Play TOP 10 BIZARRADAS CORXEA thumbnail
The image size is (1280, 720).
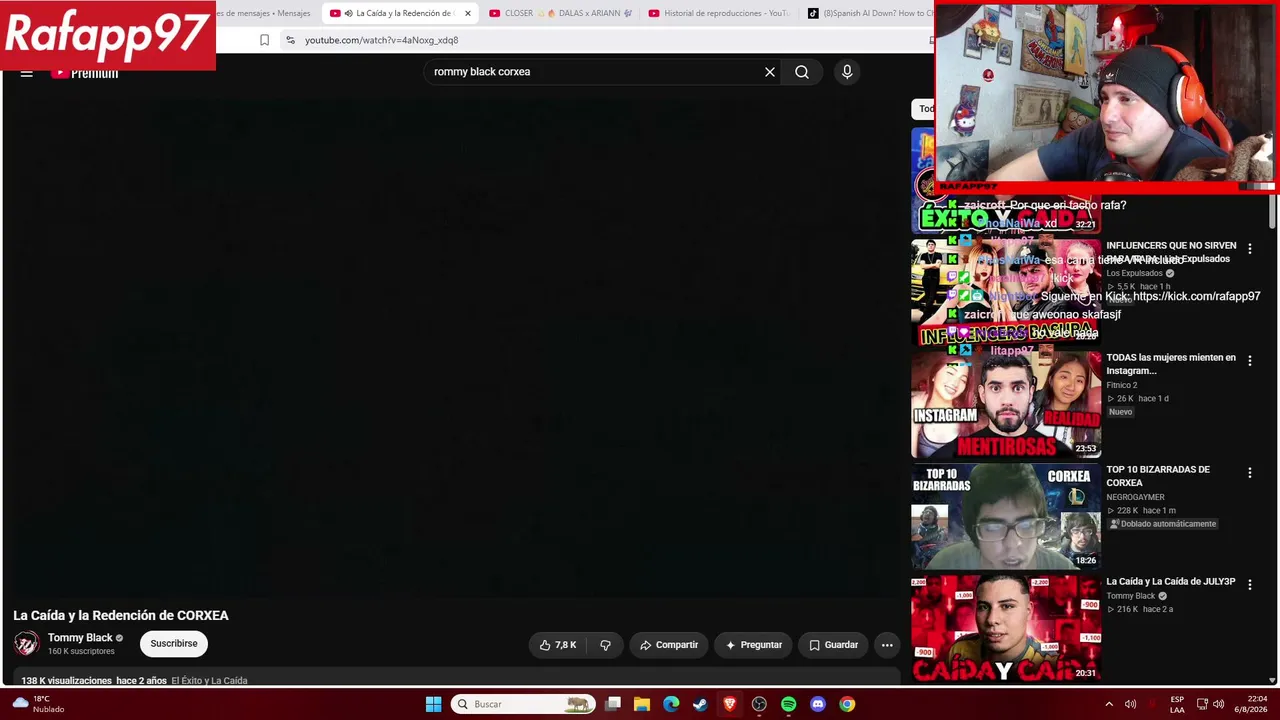tap(1006, 515)
